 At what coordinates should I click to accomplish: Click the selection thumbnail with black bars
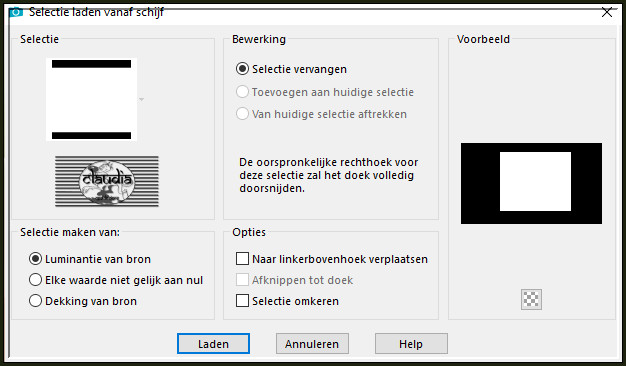(x=91, y=99)
